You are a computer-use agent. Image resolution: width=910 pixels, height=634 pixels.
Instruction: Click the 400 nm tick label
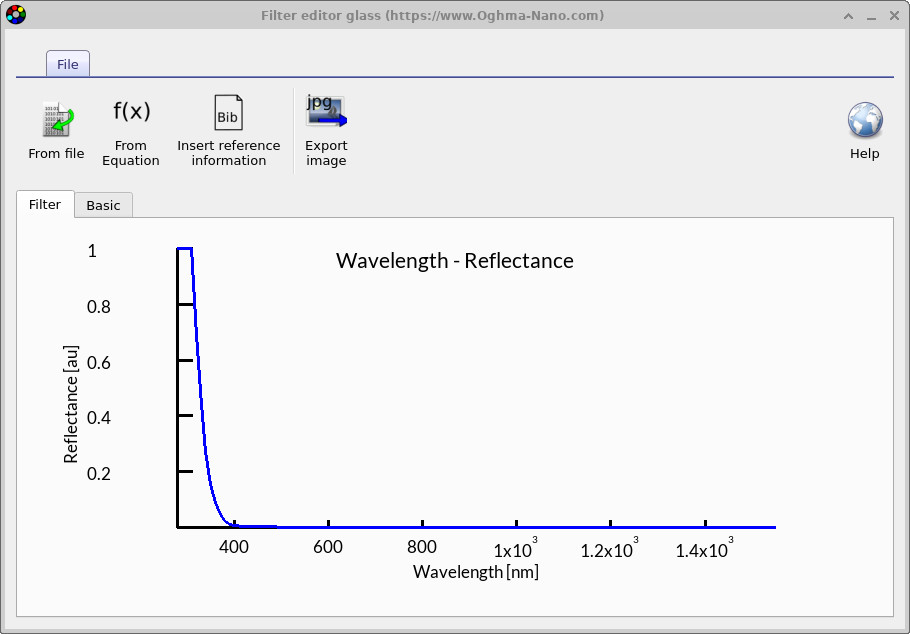(234, 547)
